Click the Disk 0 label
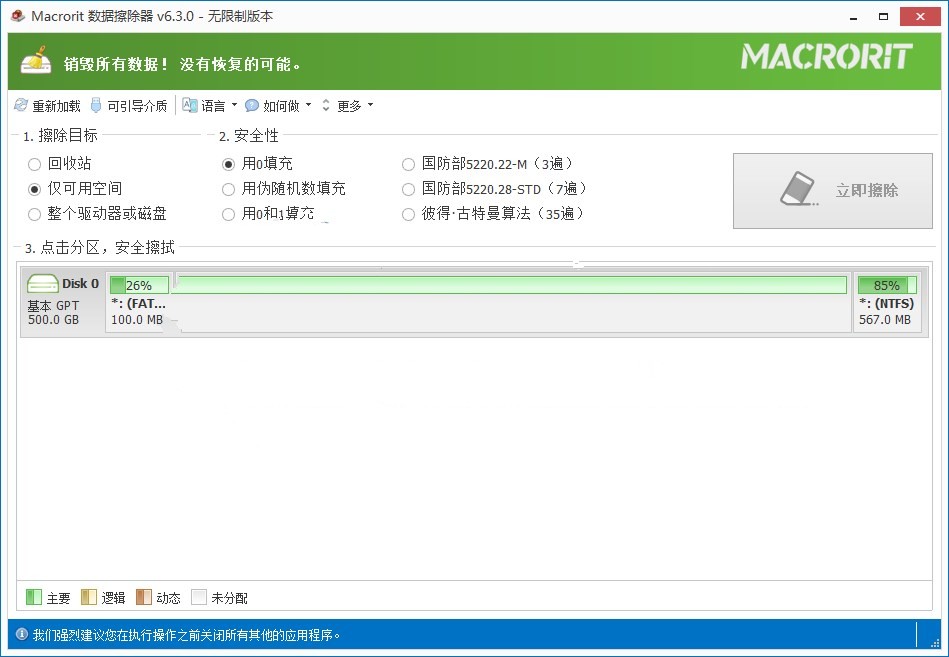This screenshot has height=657, width=949. [80, 283]
